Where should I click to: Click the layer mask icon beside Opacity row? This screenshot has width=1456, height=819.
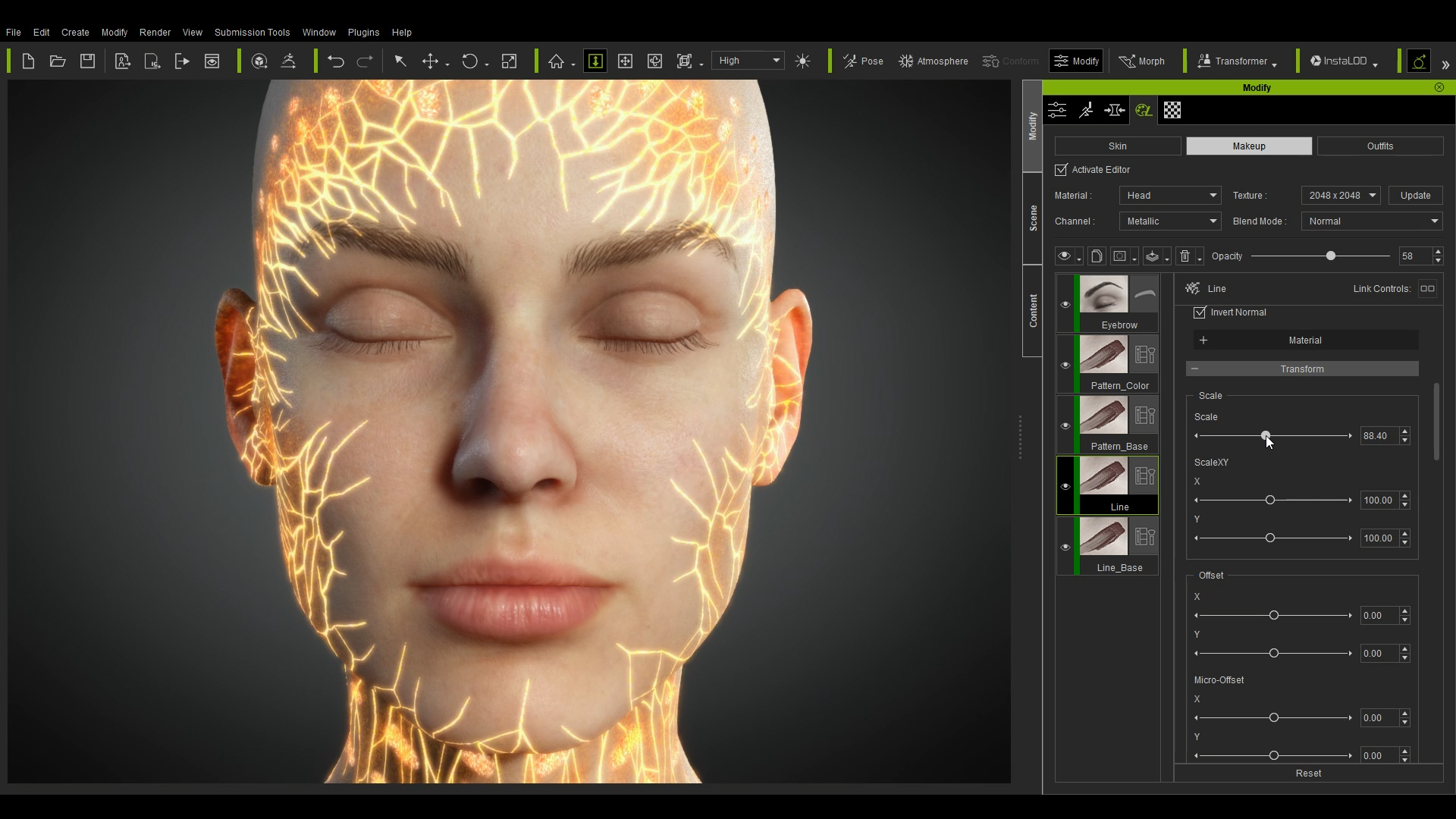[1120, 256]
